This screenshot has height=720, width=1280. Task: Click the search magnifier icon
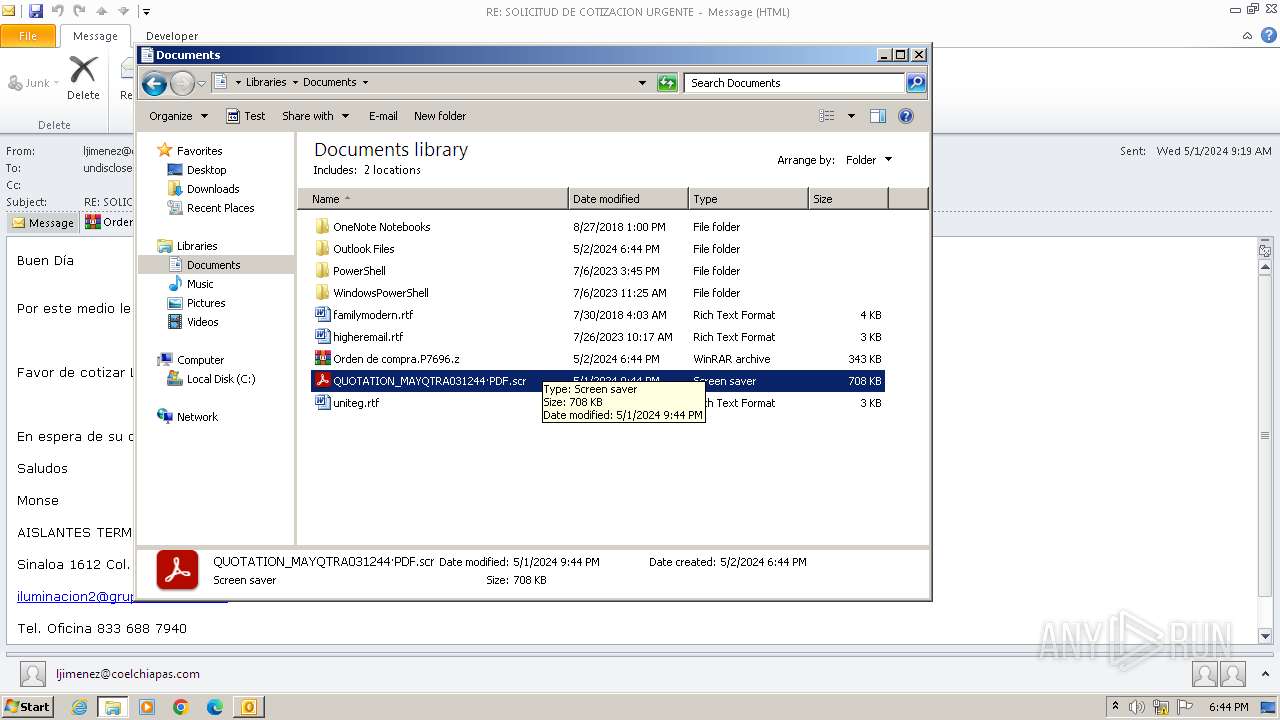916,83
